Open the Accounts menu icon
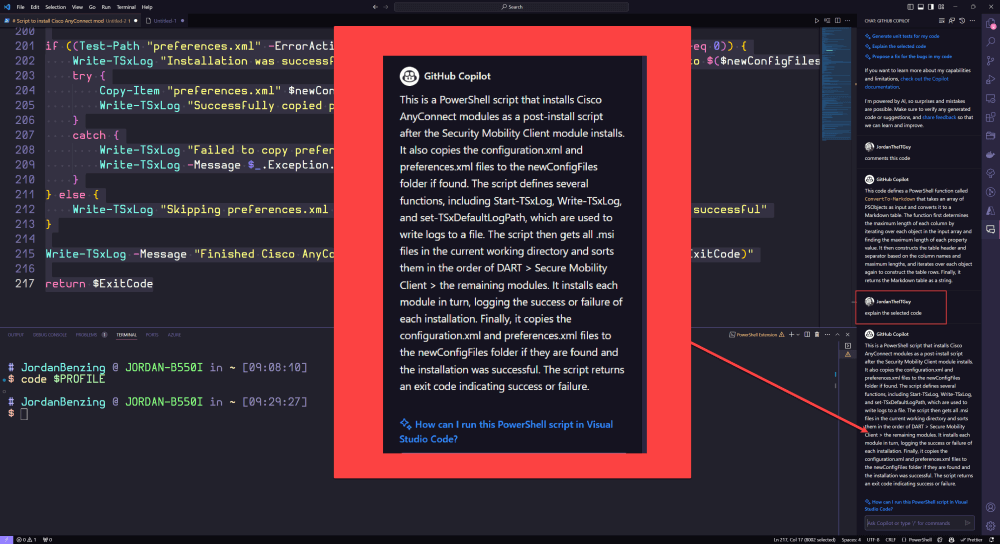 click(990, 508)
